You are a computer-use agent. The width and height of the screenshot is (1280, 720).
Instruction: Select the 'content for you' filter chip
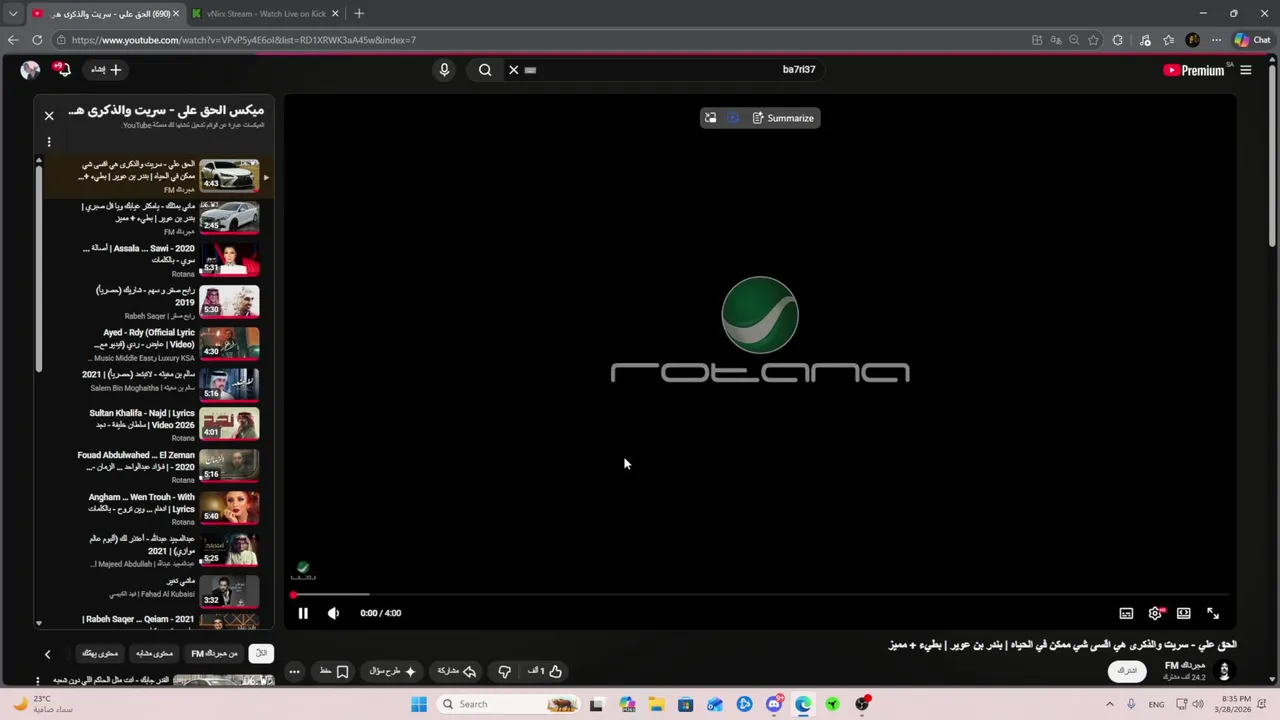99,653
